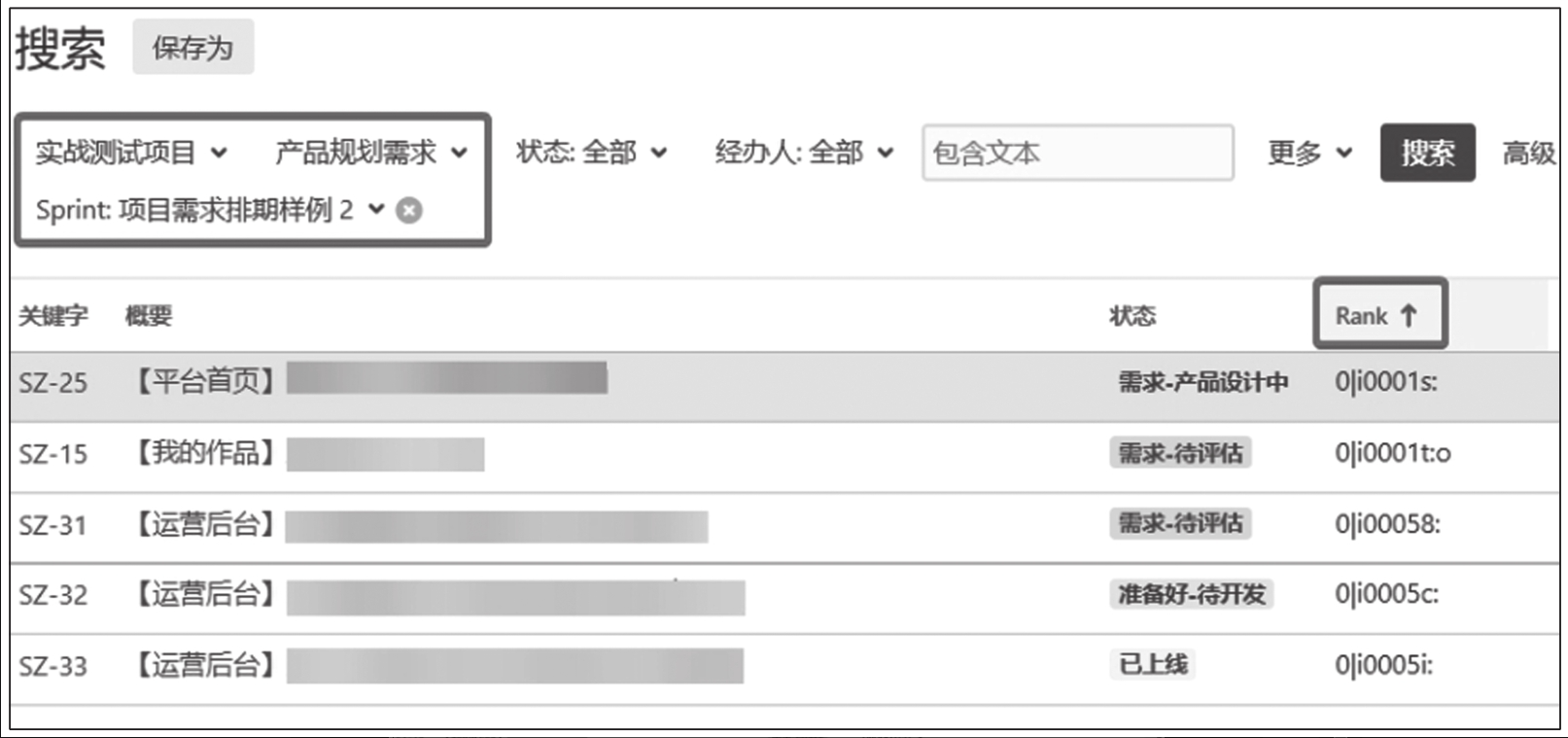1568x738 pixels.
Task: Switch to 高级 search mode
Action: pyautogui.click(x=1529, y=153)
